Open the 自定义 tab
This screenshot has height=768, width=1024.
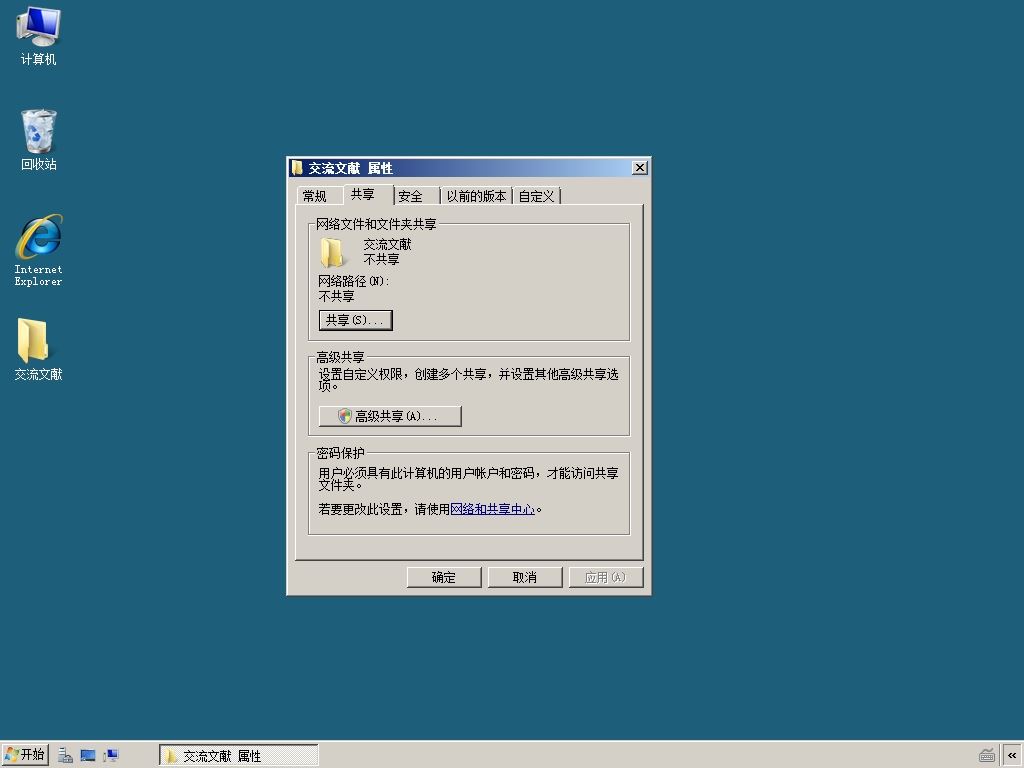(536, 196)
